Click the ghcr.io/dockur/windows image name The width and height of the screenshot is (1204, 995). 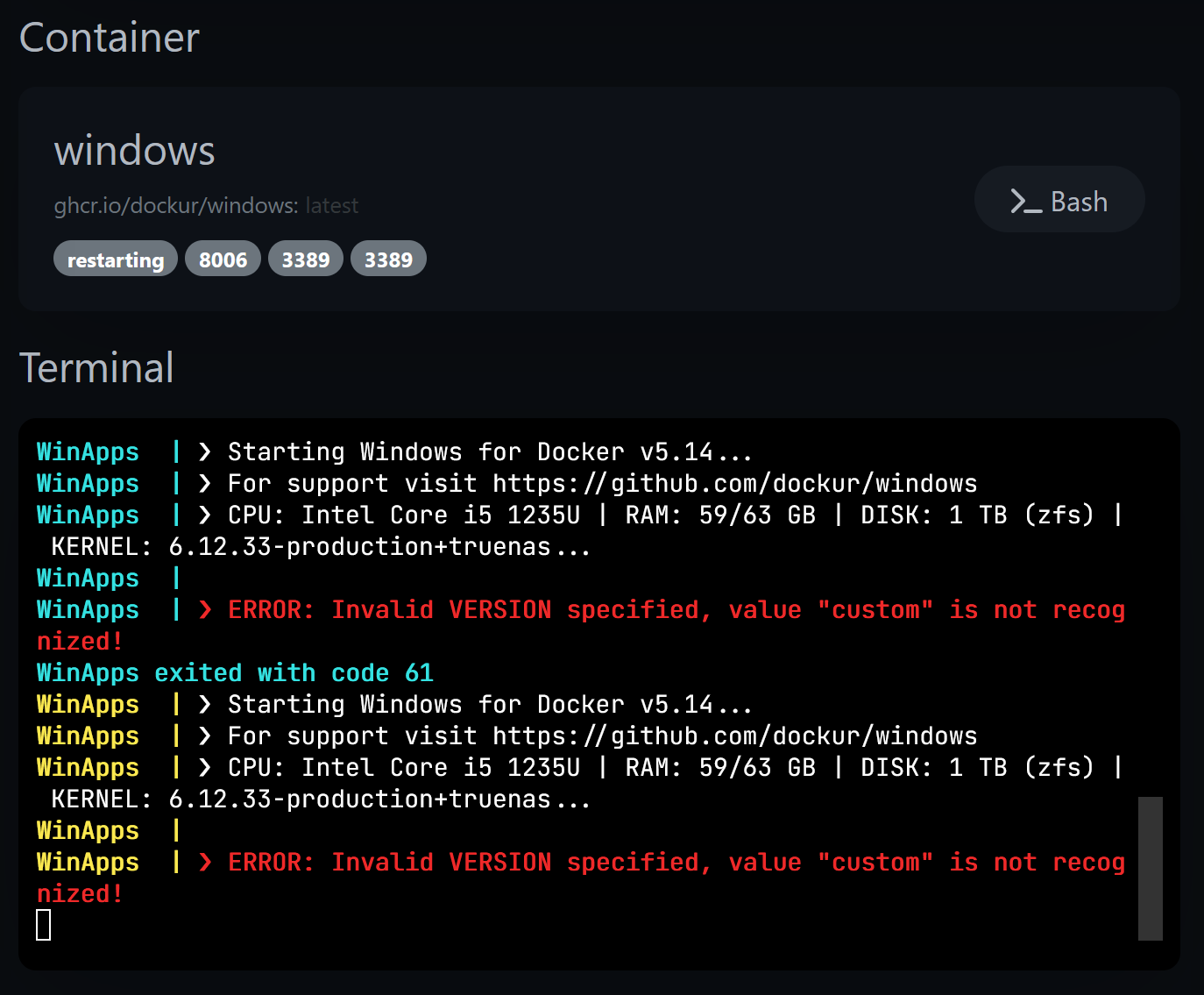coord(176,205)
